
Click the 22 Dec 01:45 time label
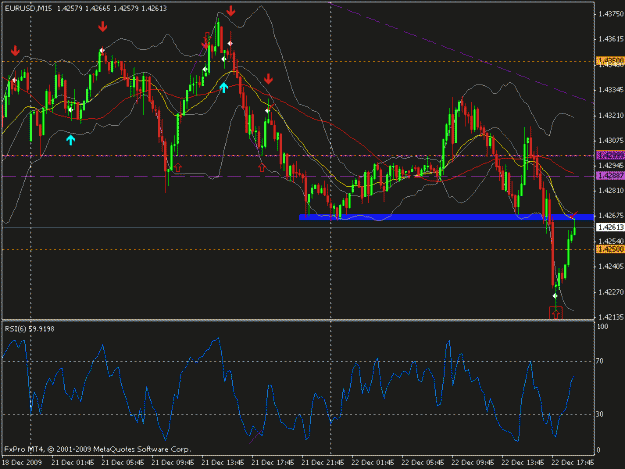(373, 463)
